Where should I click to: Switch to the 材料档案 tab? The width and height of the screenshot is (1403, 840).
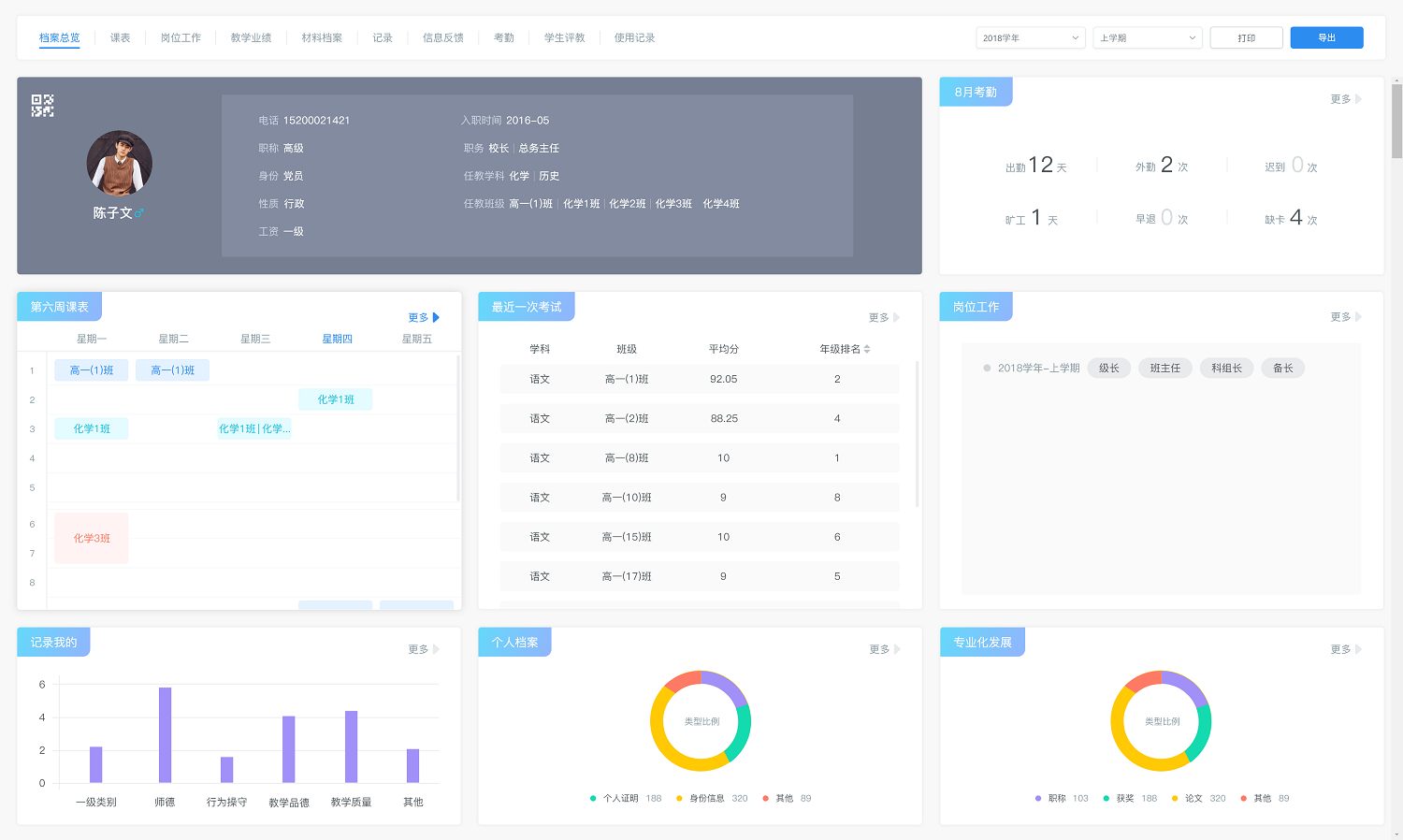click(x=322, y=38)
